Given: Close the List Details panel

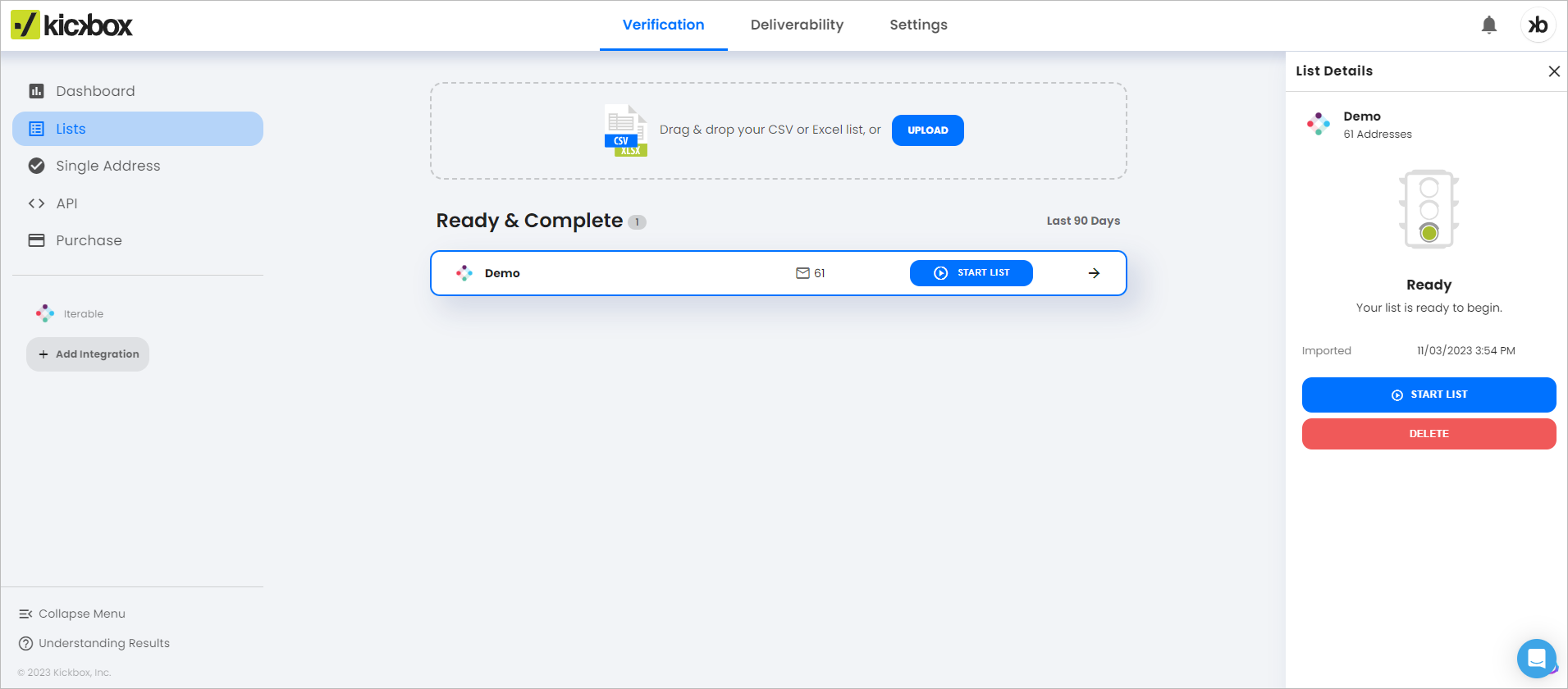Looking at the screenshot, I should pos(1554,71).
